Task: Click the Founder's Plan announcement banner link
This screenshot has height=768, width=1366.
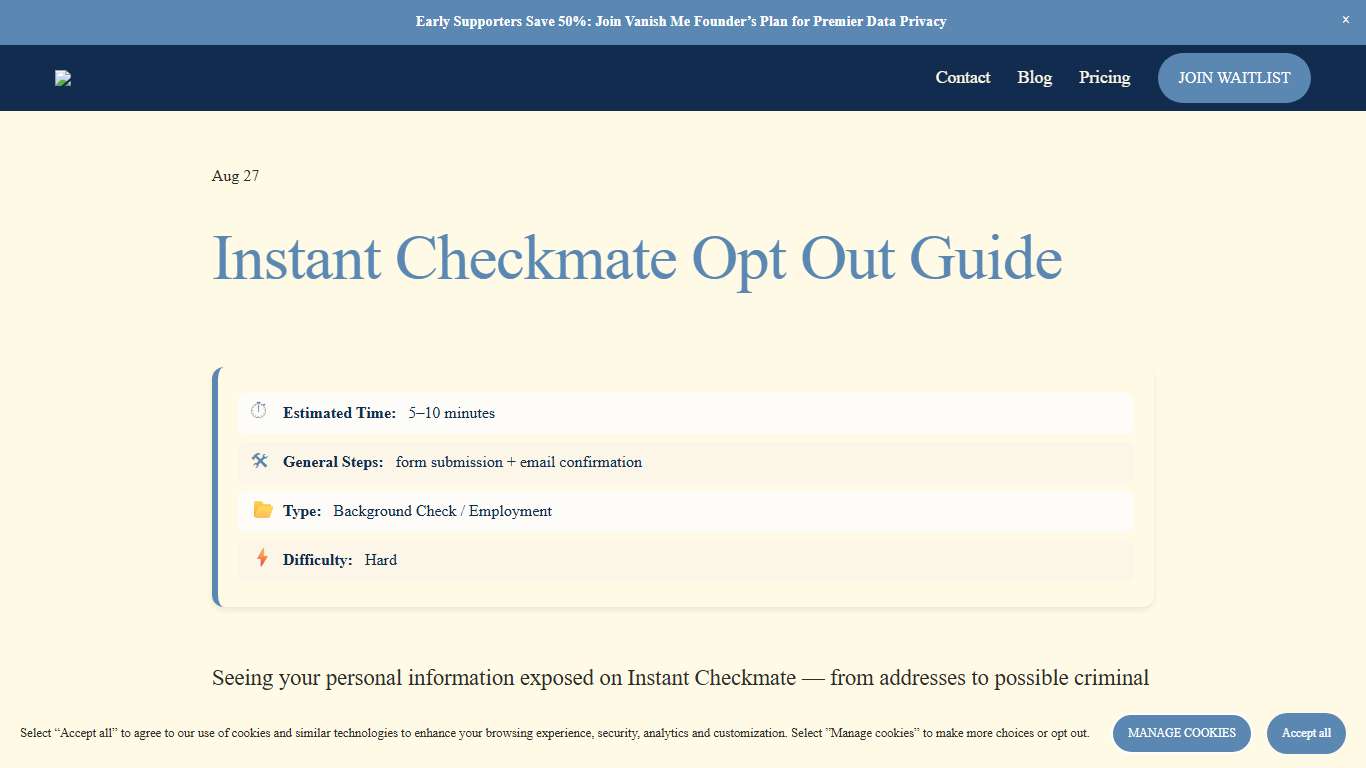Action: click(681, 21)
